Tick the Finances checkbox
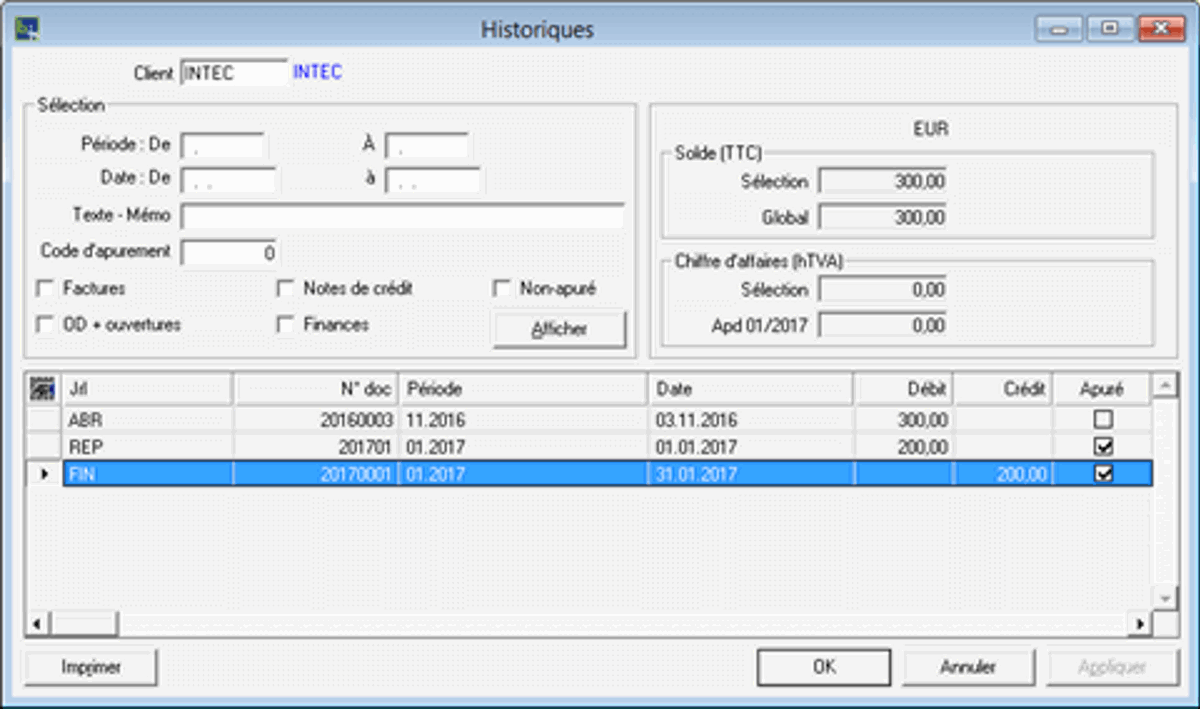The width and height of the screenshot is (1200, 709). (x=285, y=325)
